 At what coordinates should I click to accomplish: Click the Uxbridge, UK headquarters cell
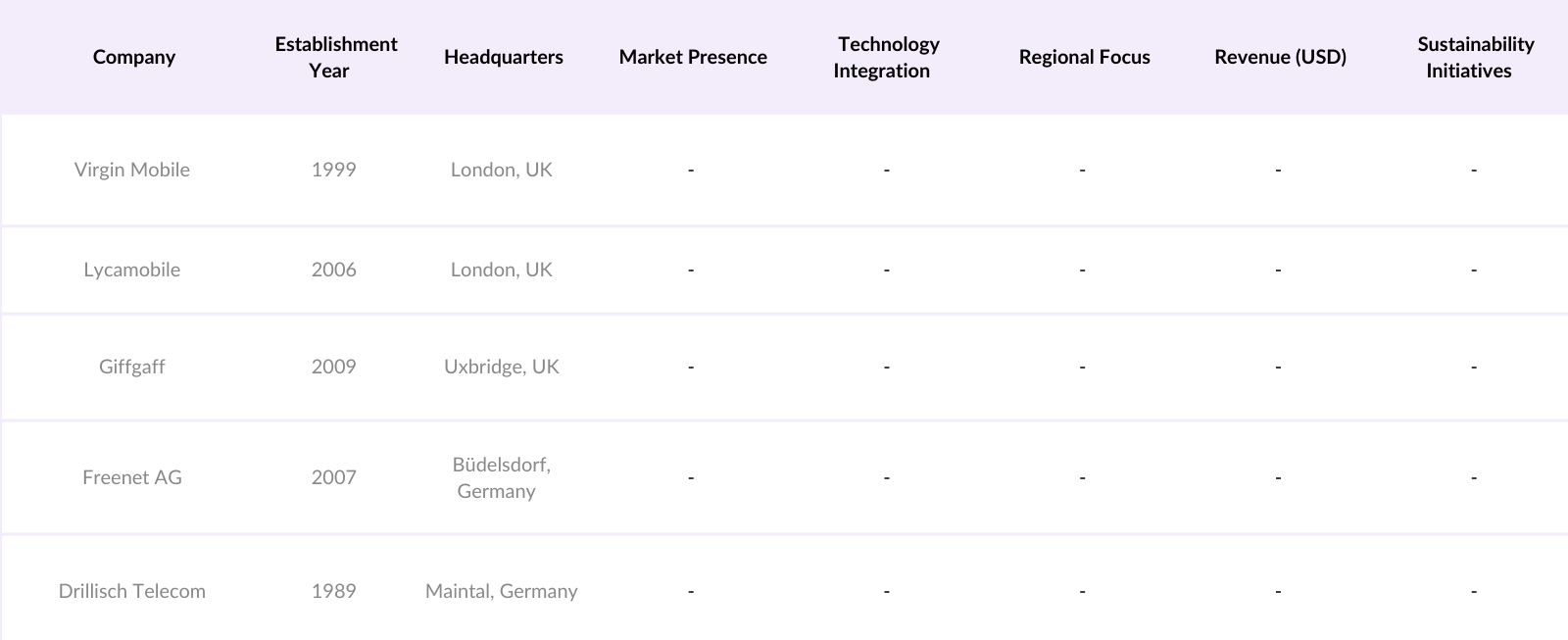tap(502, 367)
